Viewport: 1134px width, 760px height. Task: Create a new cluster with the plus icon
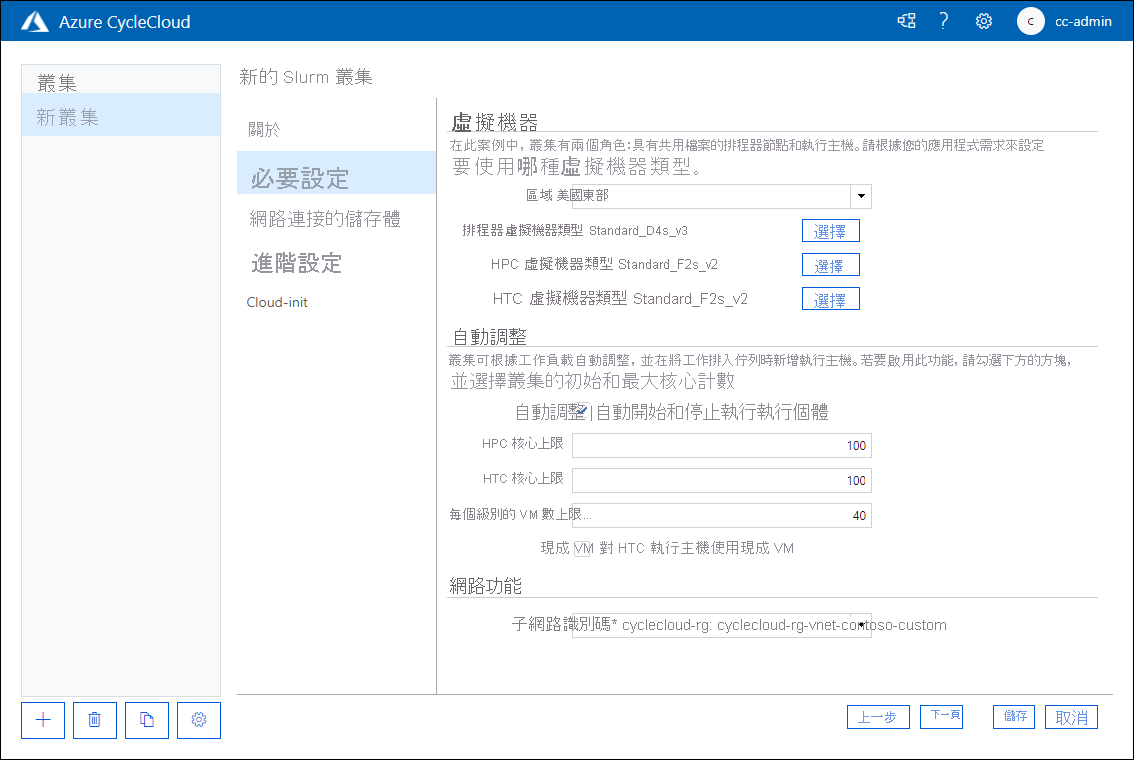click(42, 720)
